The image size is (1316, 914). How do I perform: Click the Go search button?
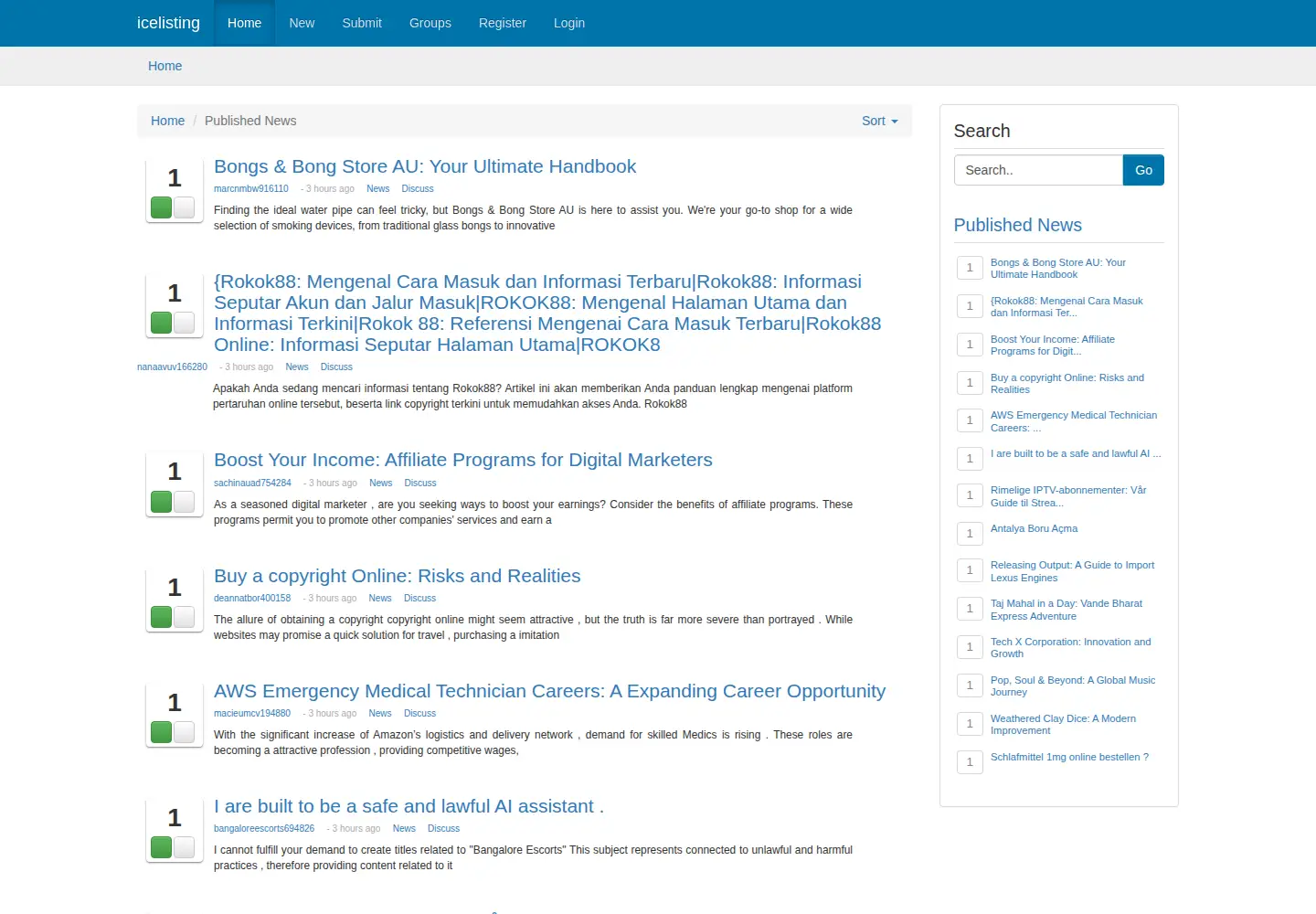point(1143,170)
